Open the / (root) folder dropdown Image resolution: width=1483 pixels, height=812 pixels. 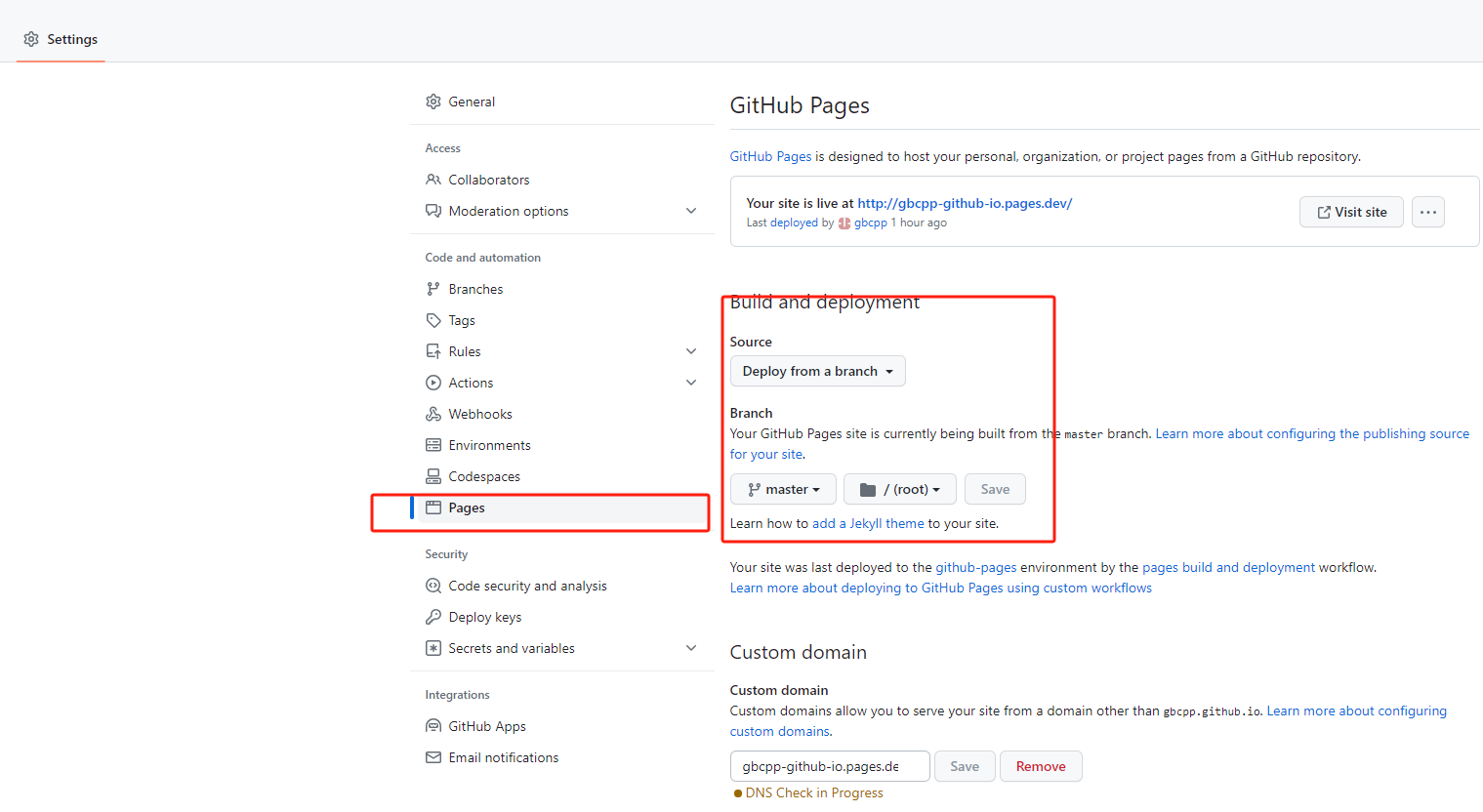coord(899,489)
